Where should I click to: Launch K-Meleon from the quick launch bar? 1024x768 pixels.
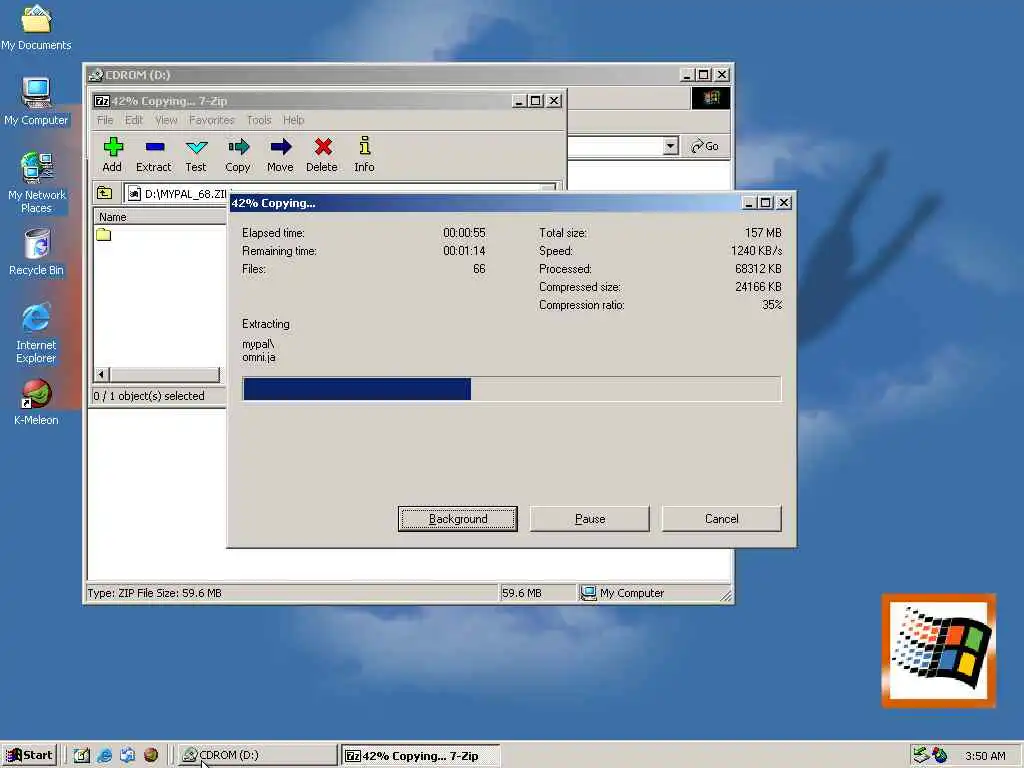pyautogui.click(x=151, y=755)
